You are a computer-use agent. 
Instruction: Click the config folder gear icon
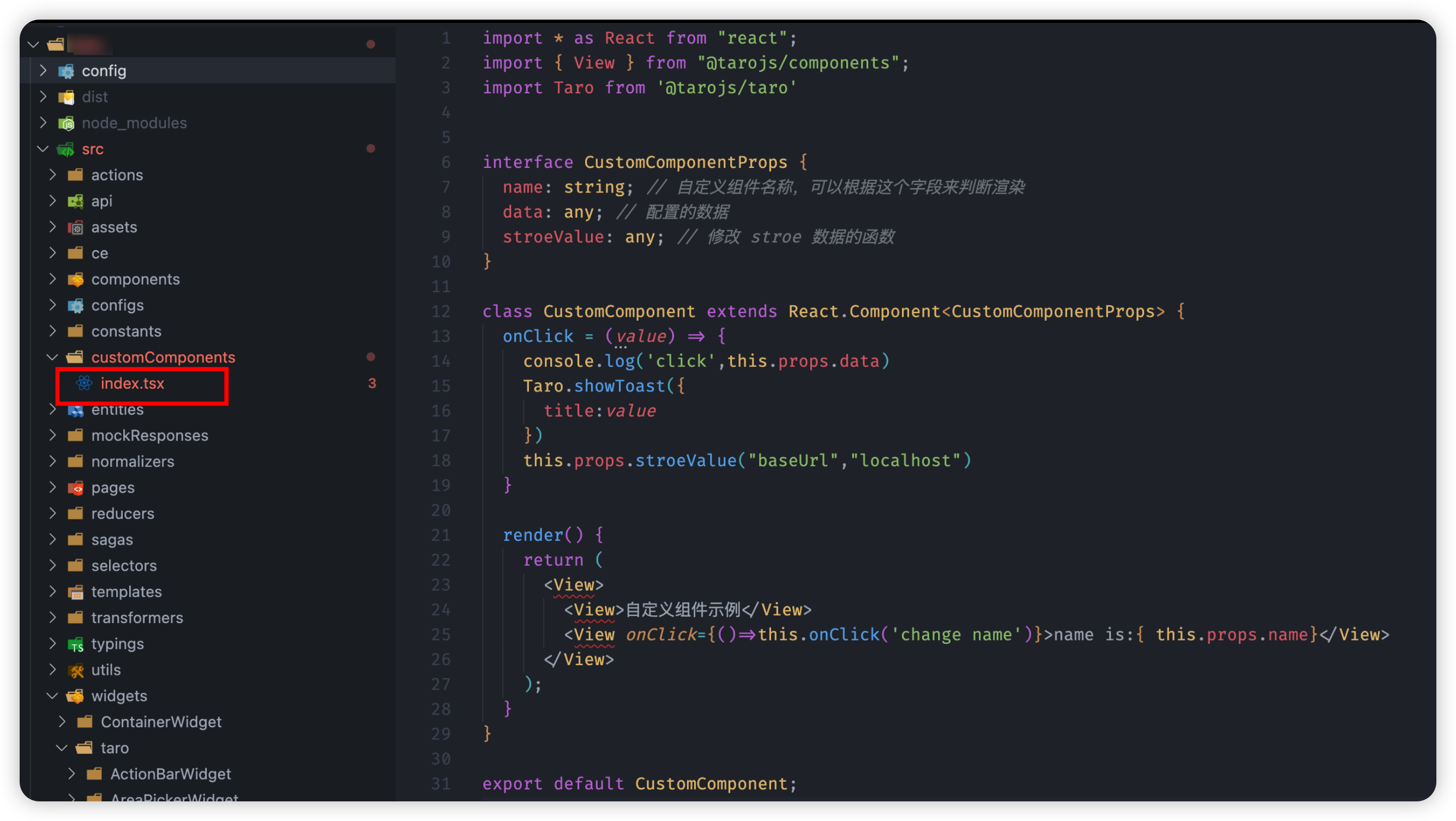pyautogui.click(x=66, y=71)
